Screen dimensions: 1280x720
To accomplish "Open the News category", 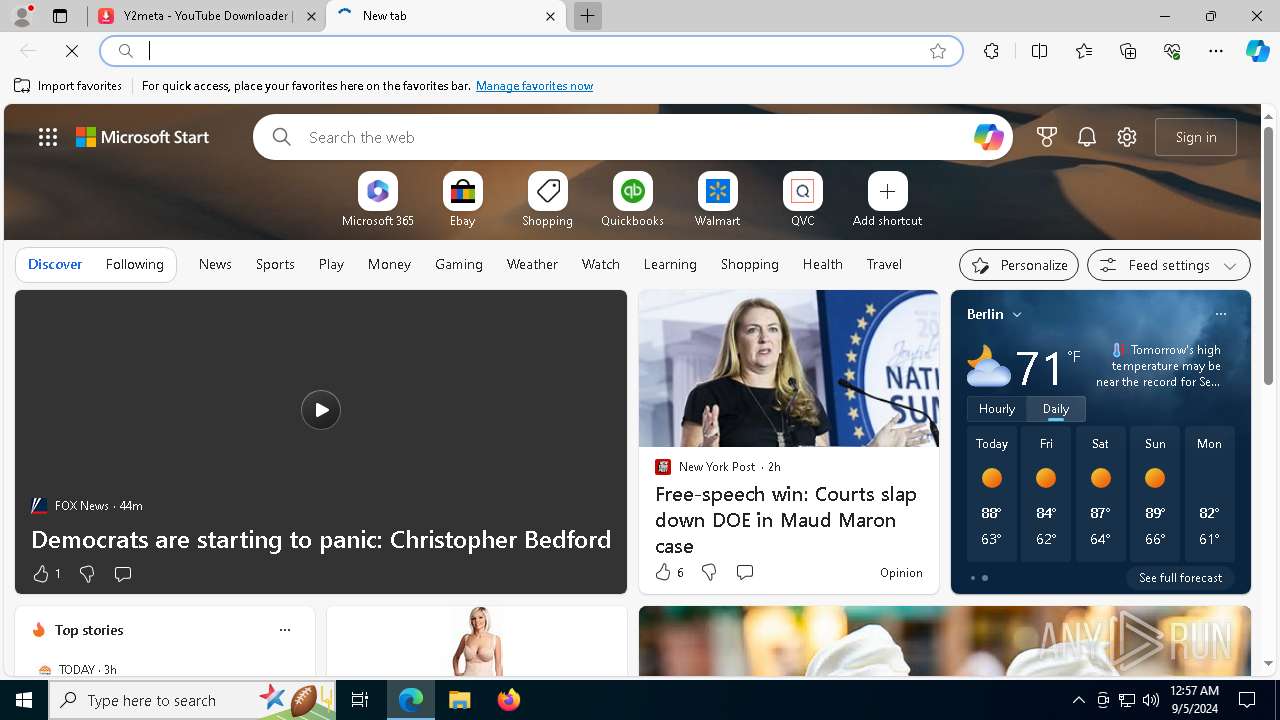I will point(215,264).
